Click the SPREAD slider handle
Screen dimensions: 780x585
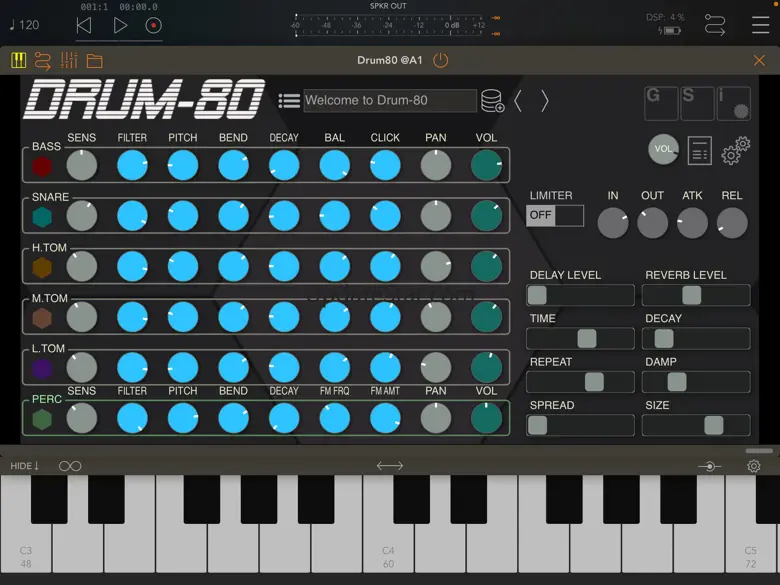(538, 425)
